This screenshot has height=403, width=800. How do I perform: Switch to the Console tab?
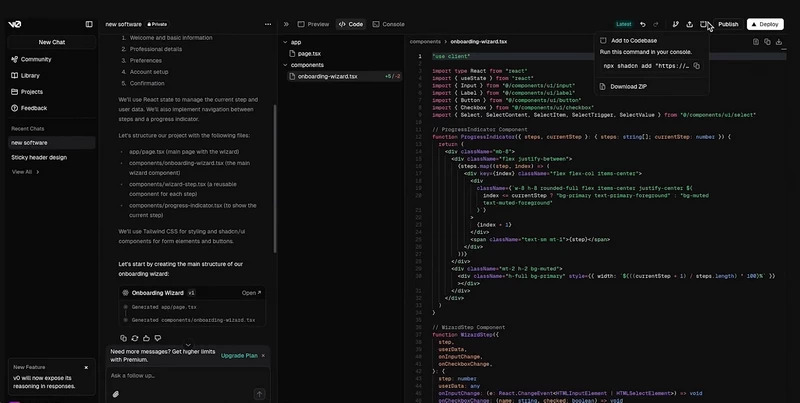[x=388, y=24]
